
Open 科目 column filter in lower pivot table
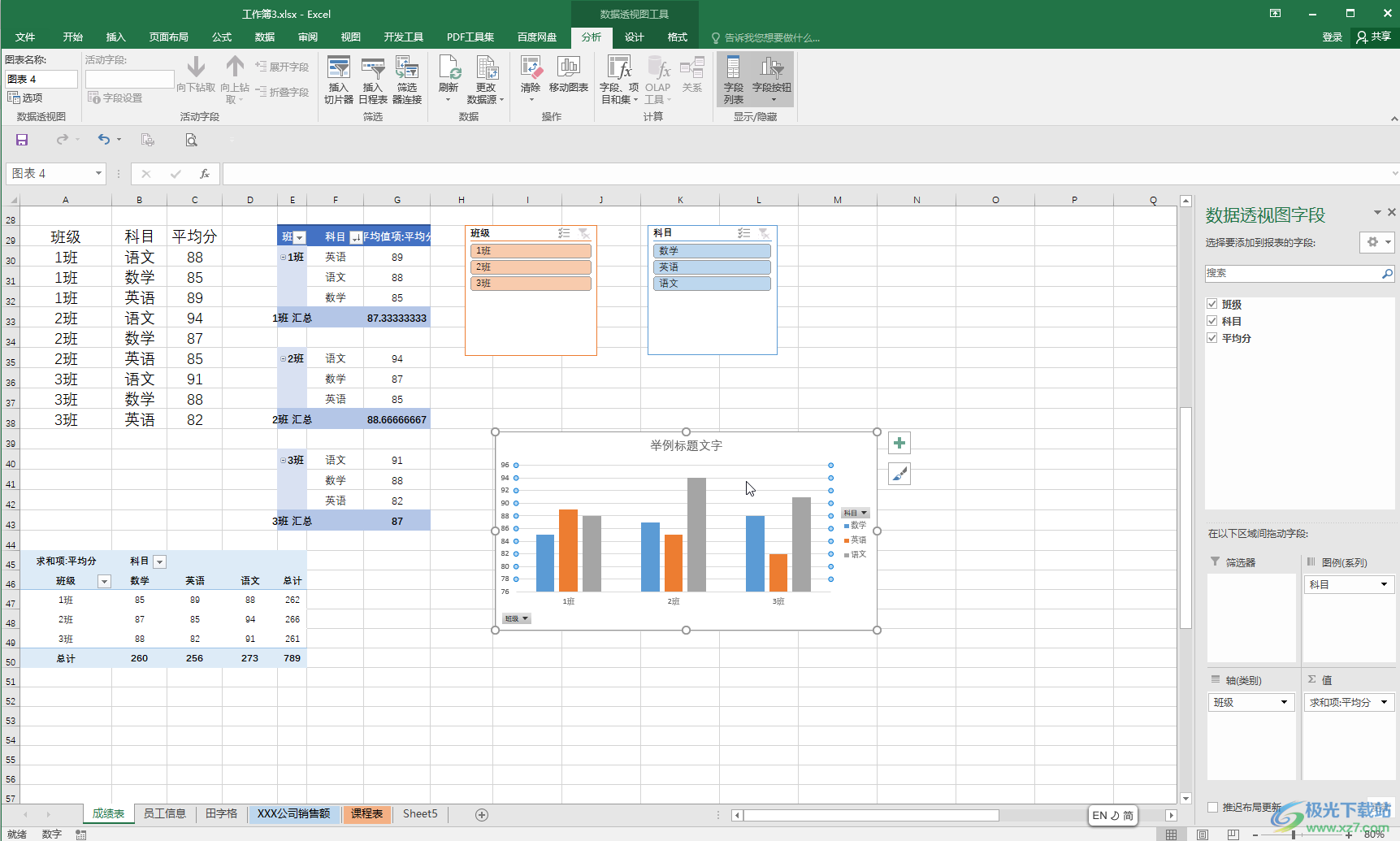coord(160,561)
